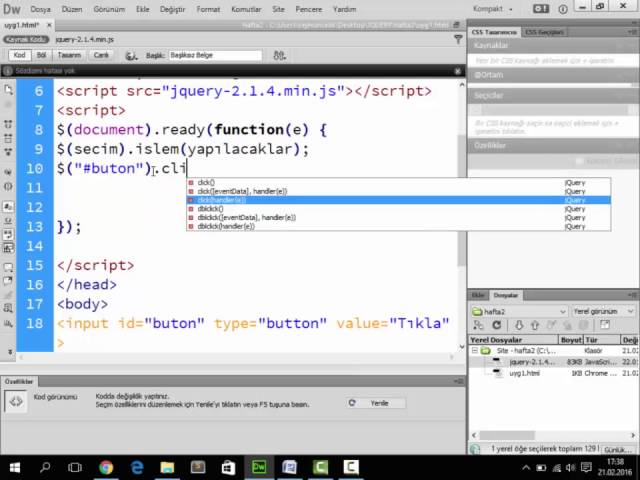This screenshot has width=640, height=480.
Task: Open the Dosya menu
Action: pyautogui.click(x=40, y=9)
